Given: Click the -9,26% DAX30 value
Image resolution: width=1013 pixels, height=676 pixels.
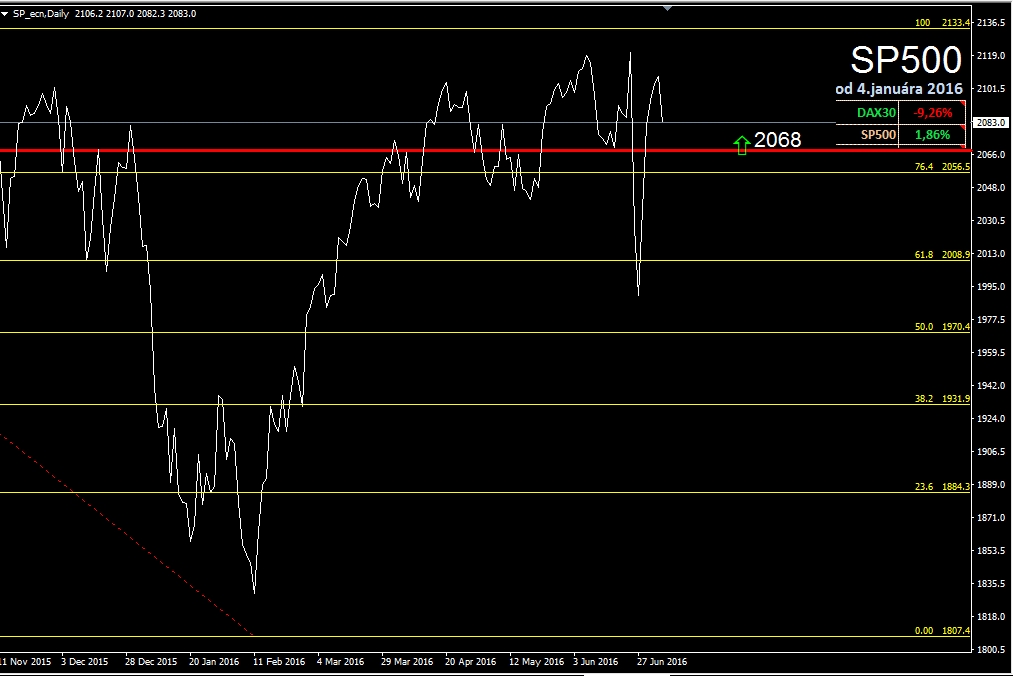Looking at the screenshot, I should pyautogui.click(x=932, y=112).
